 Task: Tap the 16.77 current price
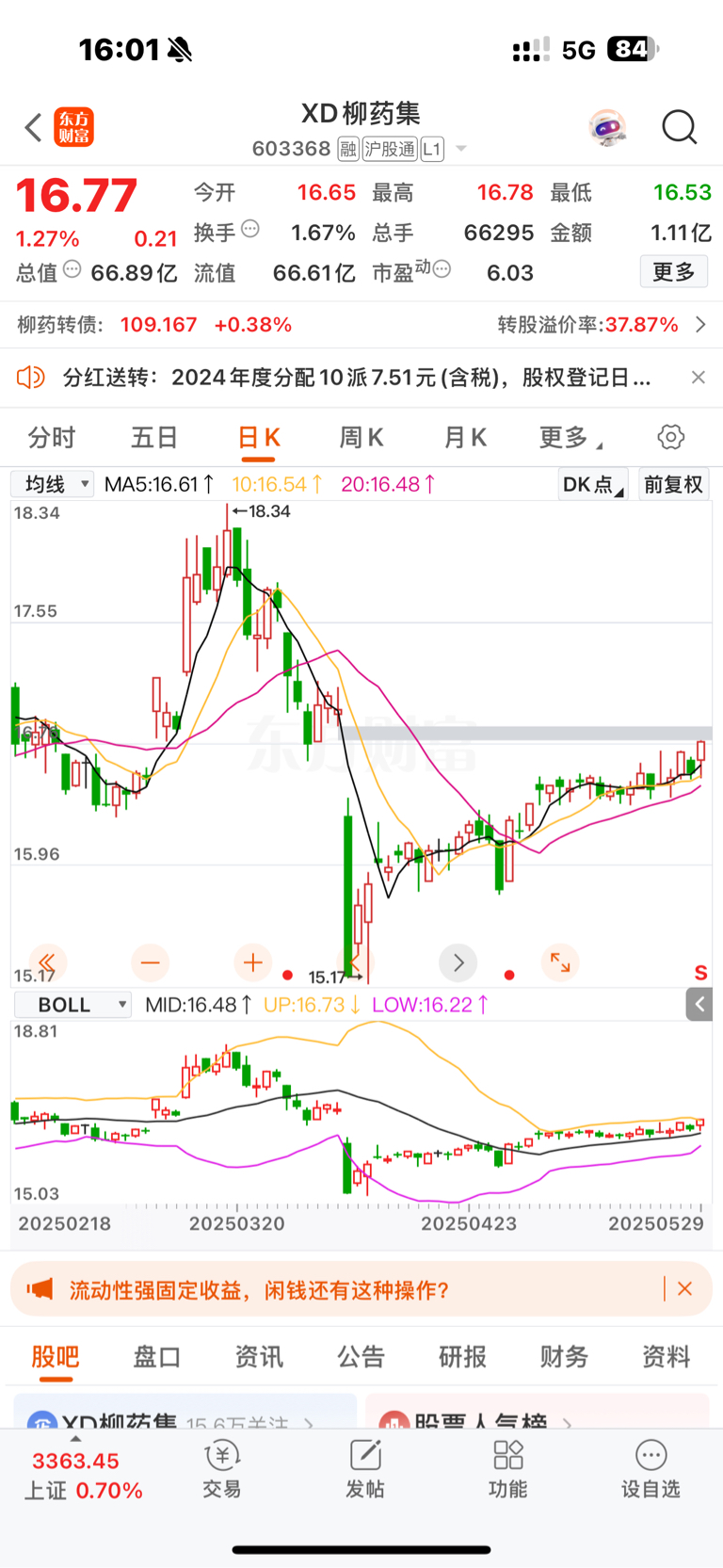click(76, 196)
